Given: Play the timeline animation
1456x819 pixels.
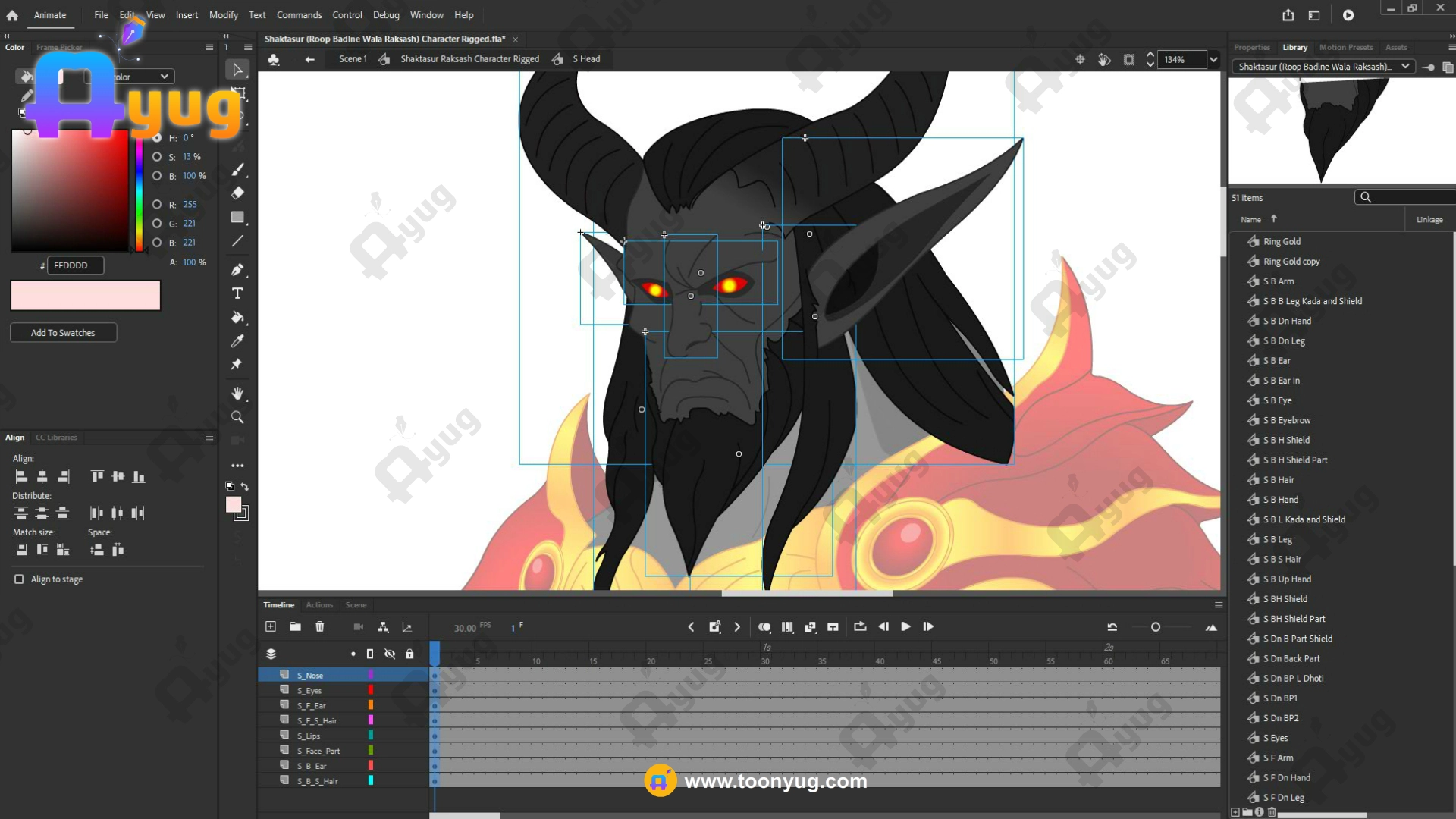Looking at the screenshot, I should click(905, 626).
